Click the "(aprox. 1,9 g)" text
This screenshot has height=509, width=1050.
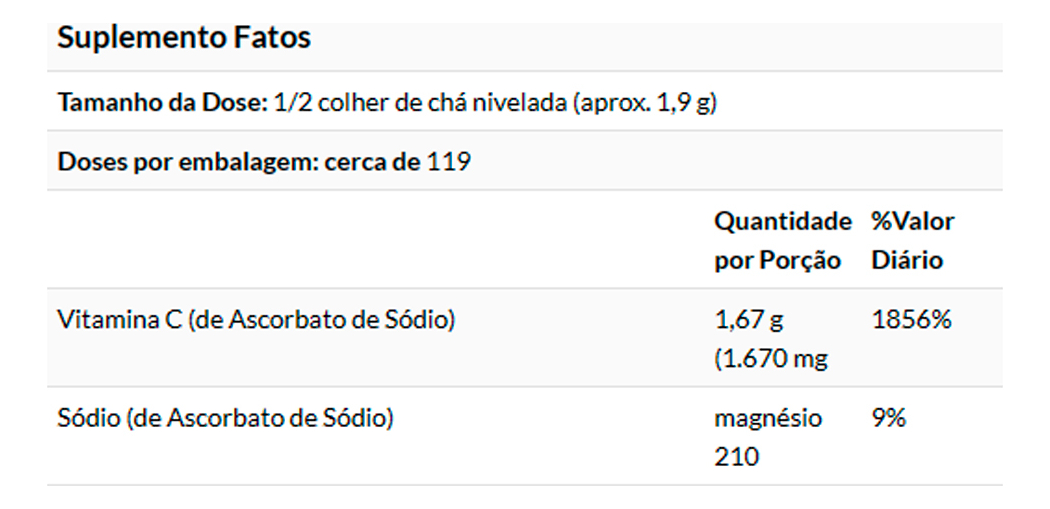[645, 102]
